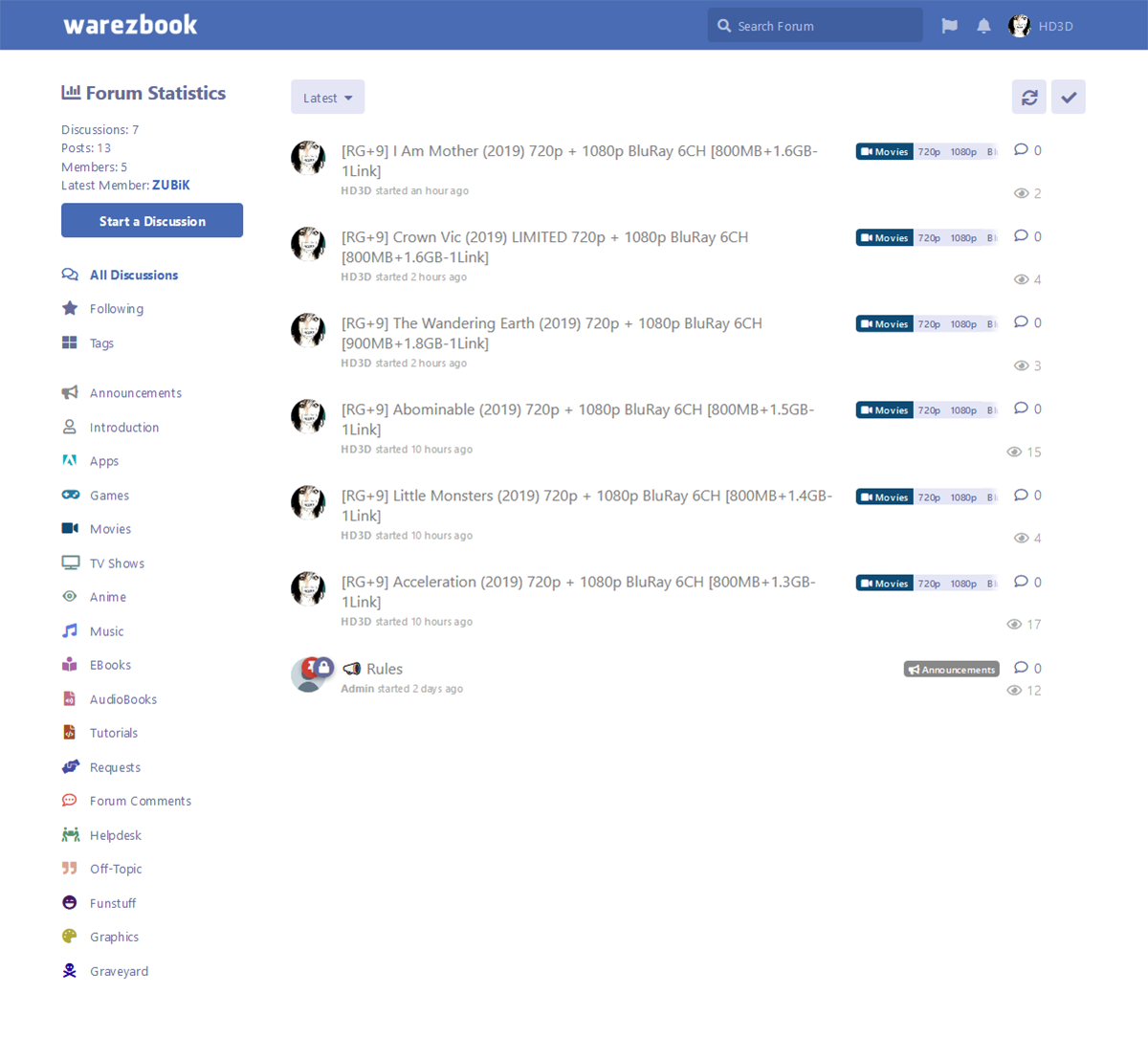This screenshot has height=1060, width=1148.
Task: Click the All Discussions chat icon
Action: 70,275
